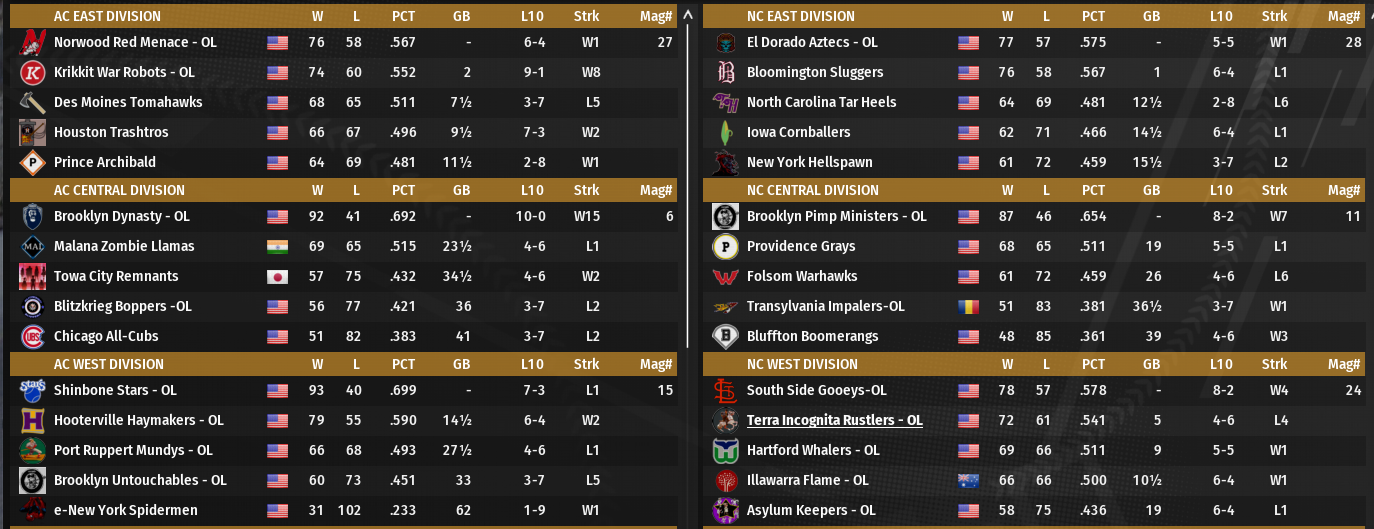Click the Romania flag next to Transylvania Impalers
1374x529 pixels.
(x=968, y=306)
